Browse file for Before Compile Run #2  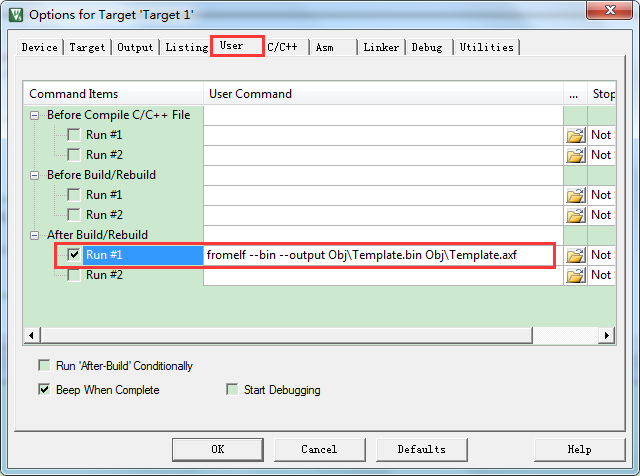(x=575, y=155)
